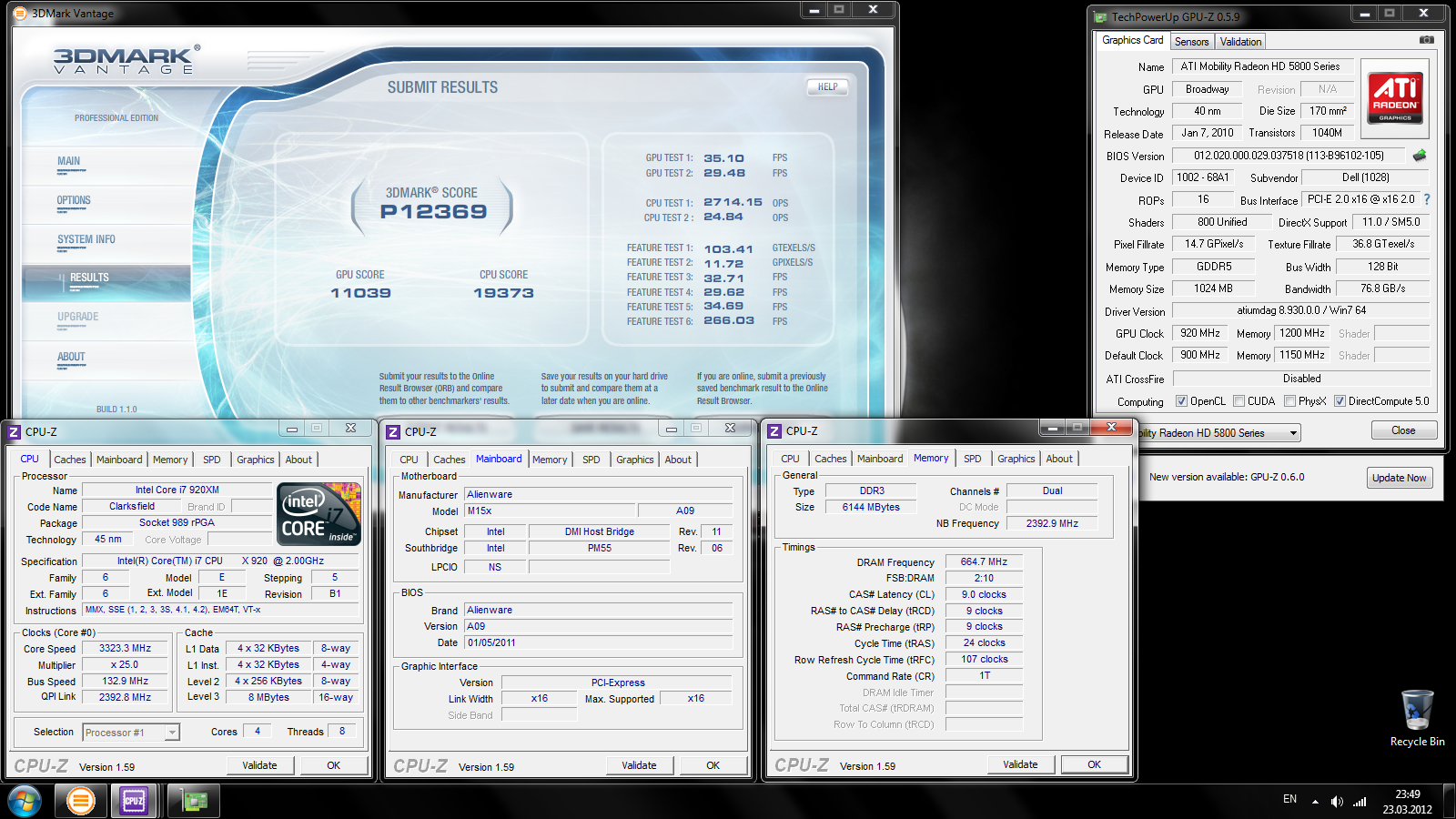
Task: Click the Memory Size 6144 MBytes value
Action: pos(871,507)
